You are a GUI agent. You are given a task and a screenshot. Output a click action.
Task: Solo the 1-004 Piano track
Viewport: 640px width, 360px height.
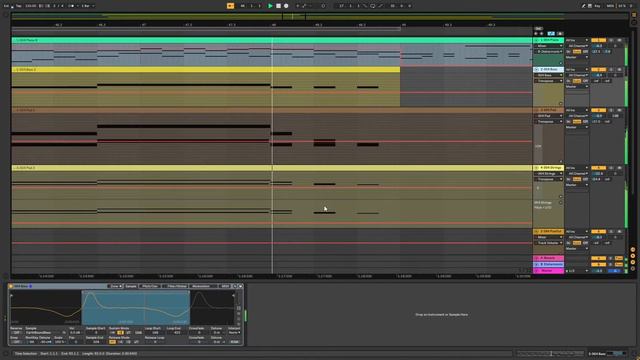(x=611, y=40)
